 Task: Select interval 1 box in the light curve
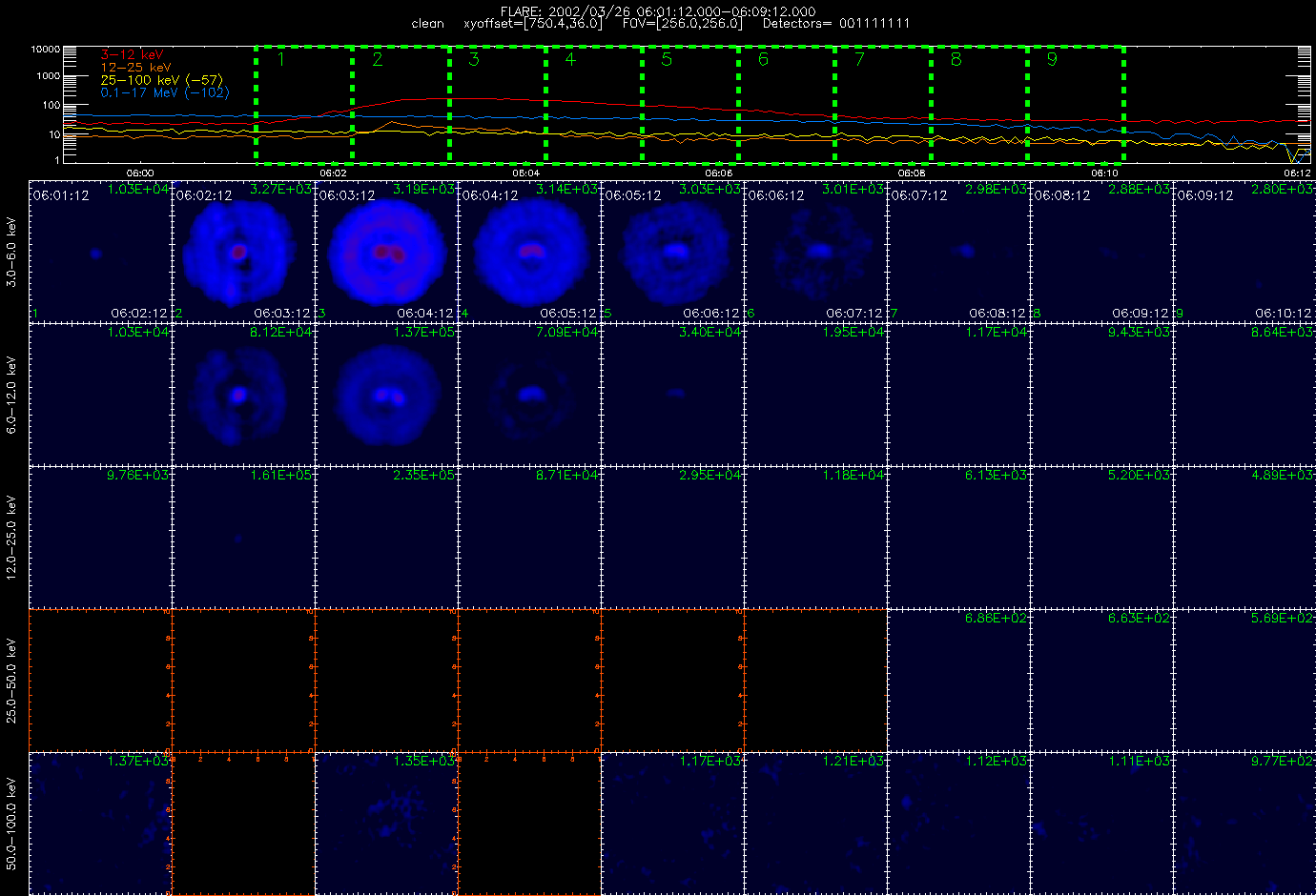(303, 103)
